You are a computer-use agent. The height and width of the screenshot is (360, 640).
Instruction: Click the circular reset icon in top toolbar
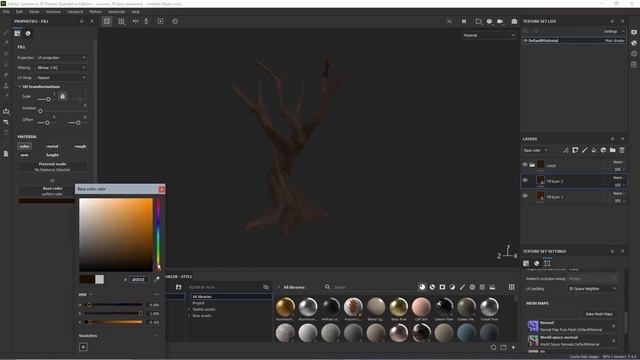click(x=175, y=21)
